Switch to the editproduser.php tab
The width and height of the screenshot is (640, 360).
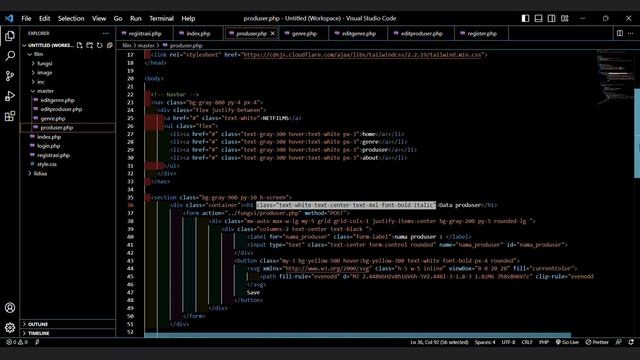click(x=421, y=33)
